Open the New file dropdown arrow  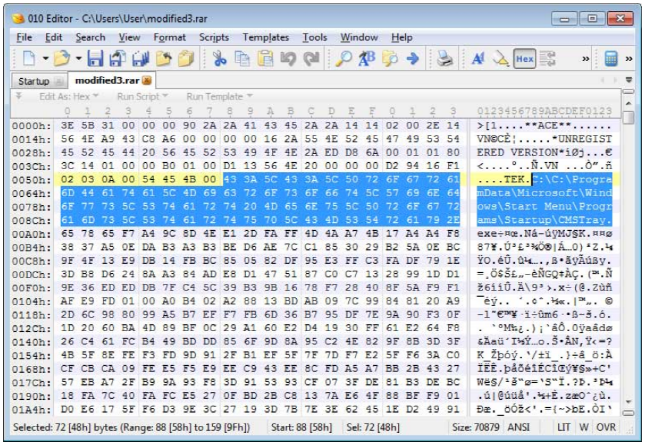click(45, 58)
